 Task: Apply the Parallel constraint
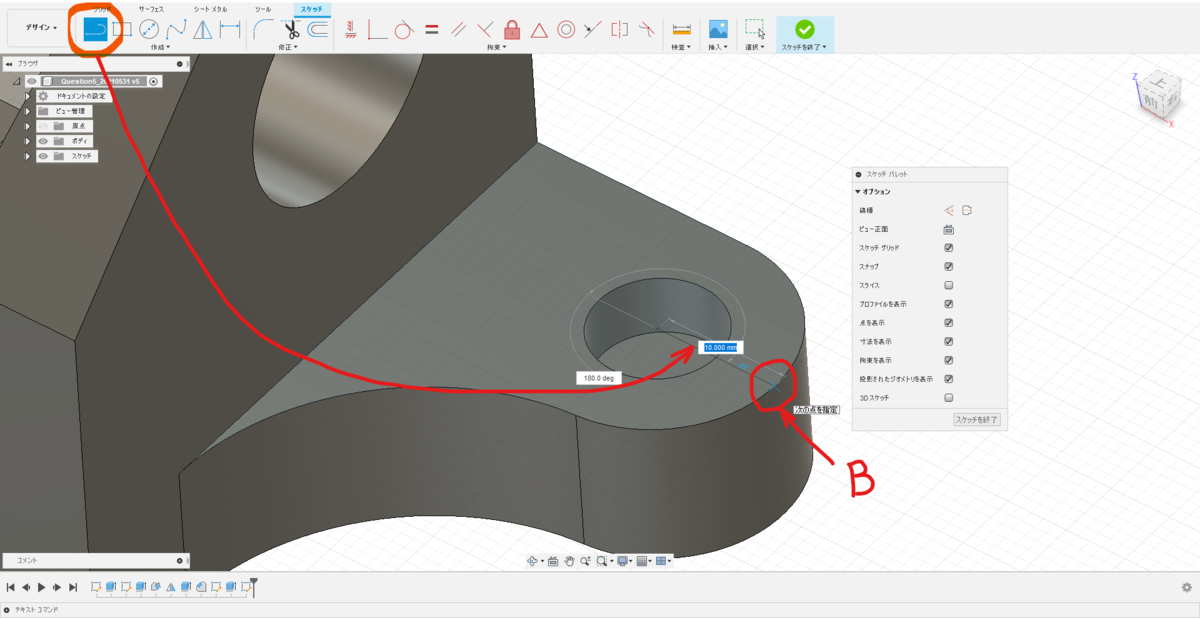coord(459,29)
